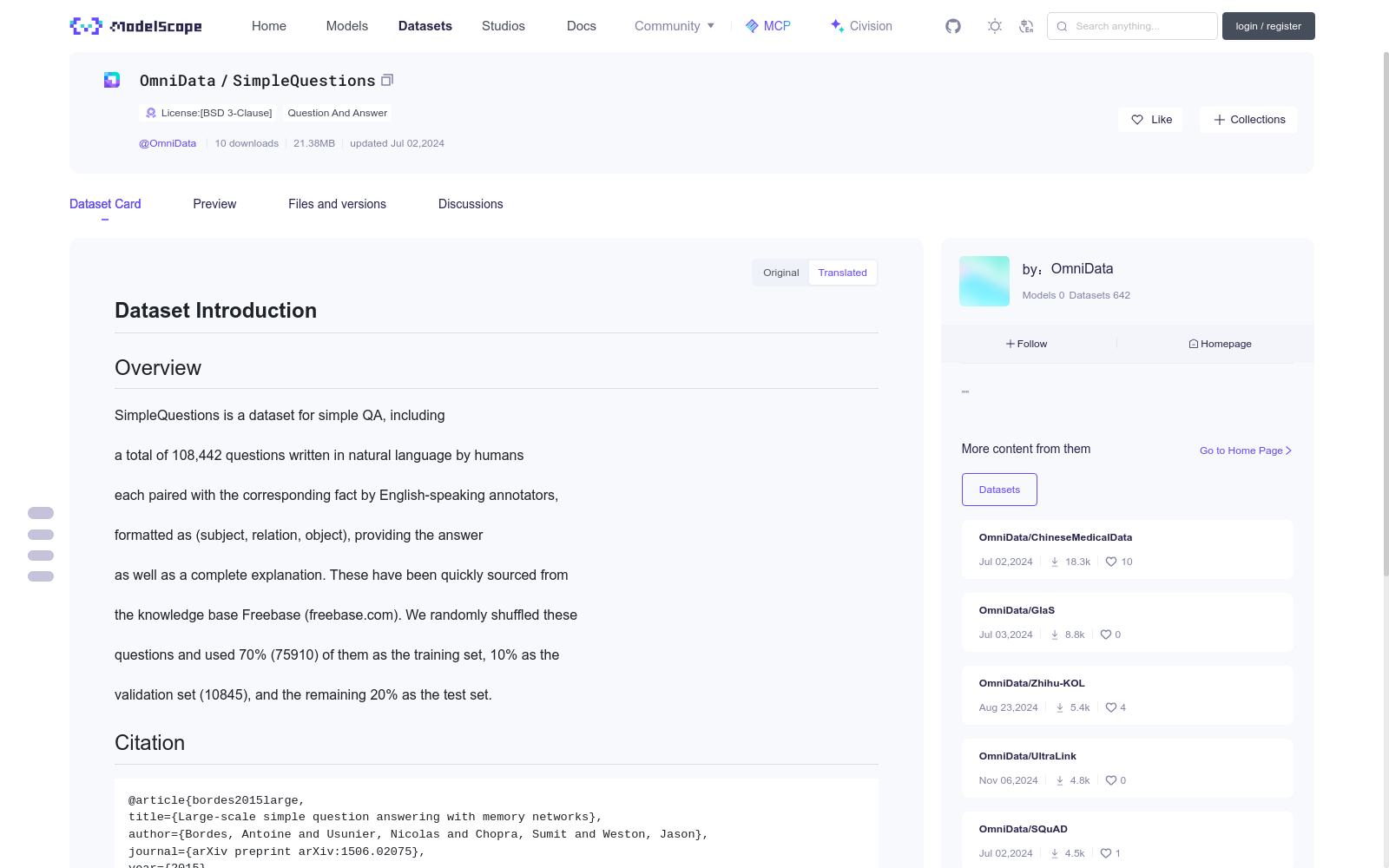This screenshot has height=868, width=1389.
Task: Switch language with the translate icon
Action: click(x=1026, y=26)
